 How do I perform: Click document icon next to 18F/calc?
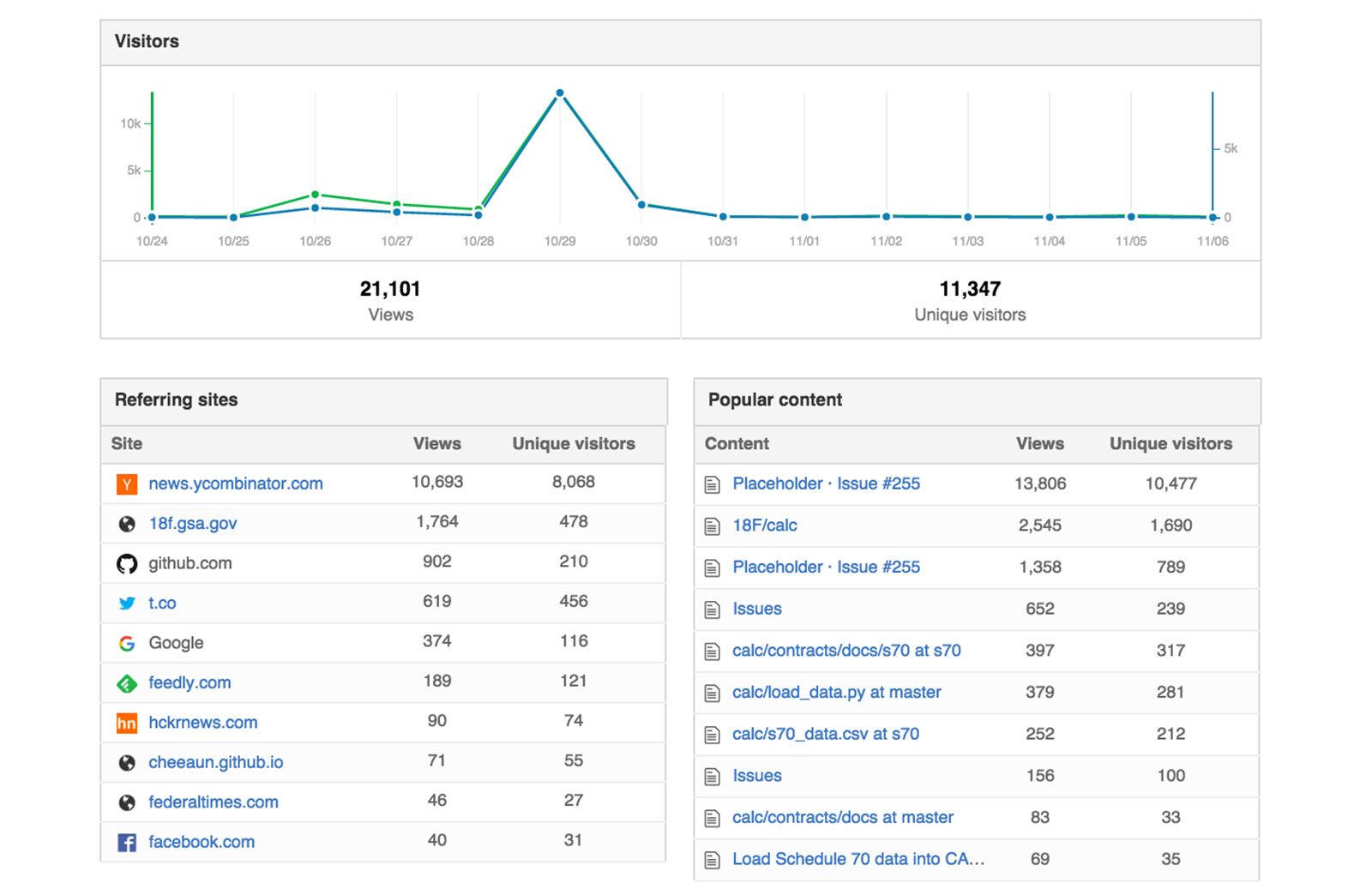tap(712, 526)
